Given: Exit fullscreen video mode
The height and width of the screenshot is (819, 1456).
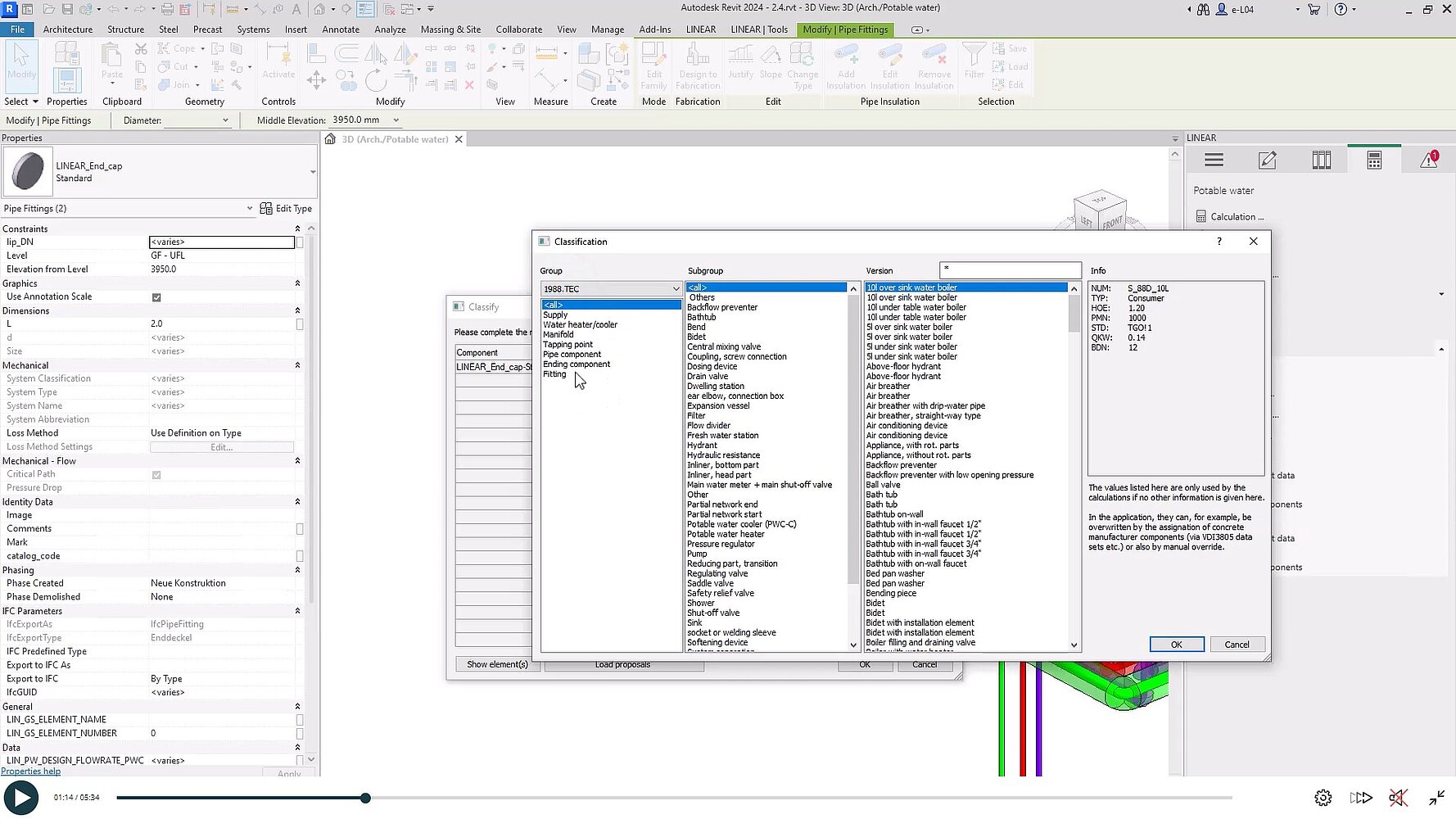Looking at the screenshot, I should tap(1437, 798).
